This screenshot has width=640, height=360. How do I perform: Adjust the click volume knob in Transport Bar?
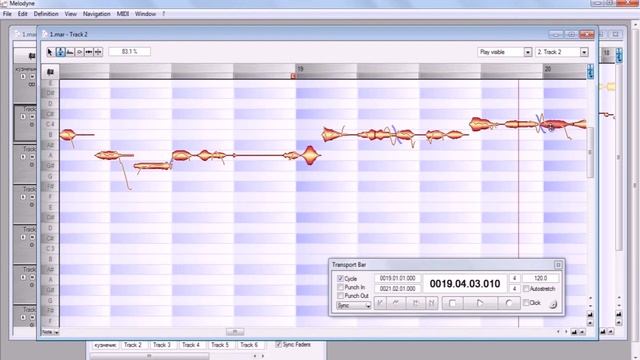pos(553,304)
